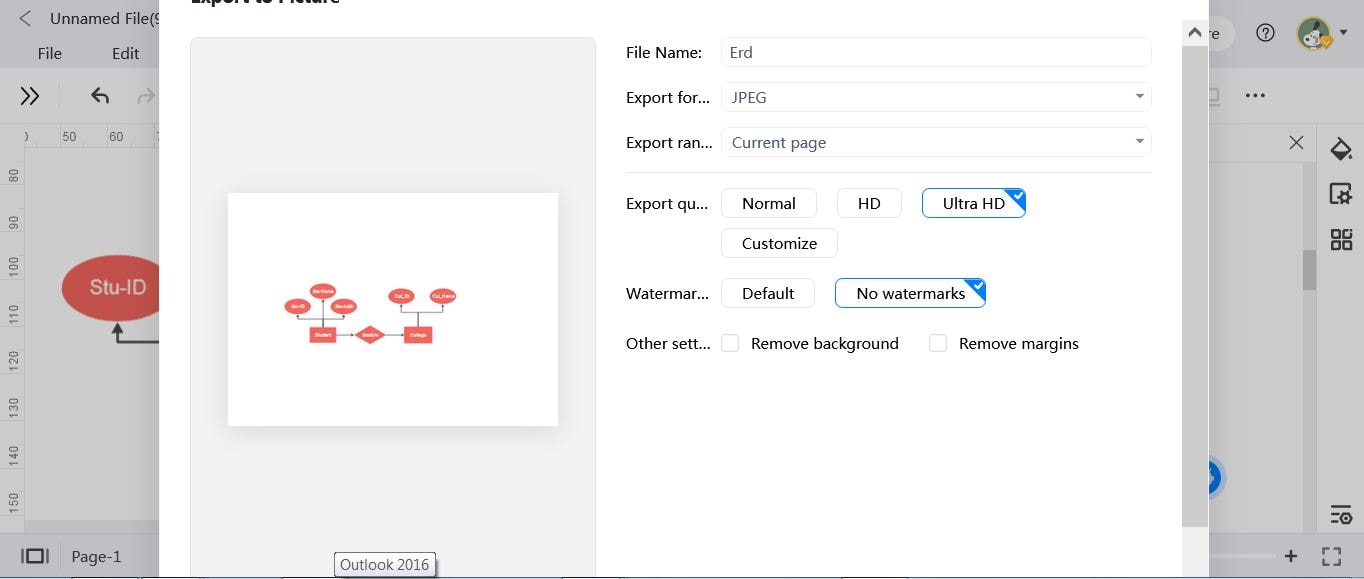Expand the collapsed panel with double chevron
This screenshot has height=579, width=1364.
pyautogui.click(x=30, y=96)
